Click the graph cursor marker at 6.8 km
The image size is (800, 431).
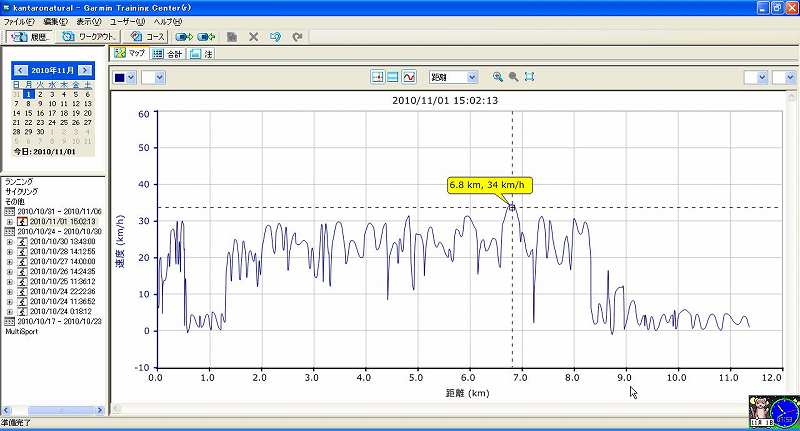pyautogui.click(x=512, y=207)
